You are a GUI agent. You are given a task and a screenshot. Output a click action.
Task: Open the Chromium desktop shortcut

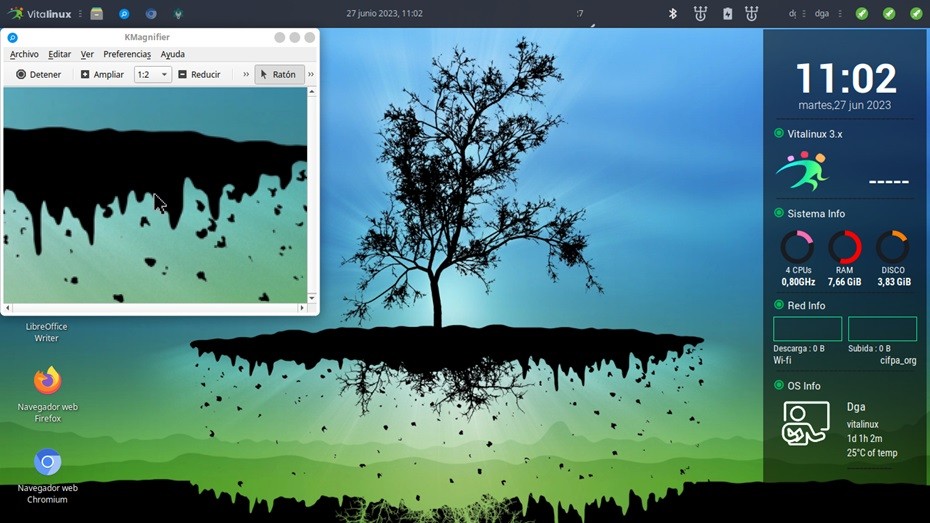point(47,462)
